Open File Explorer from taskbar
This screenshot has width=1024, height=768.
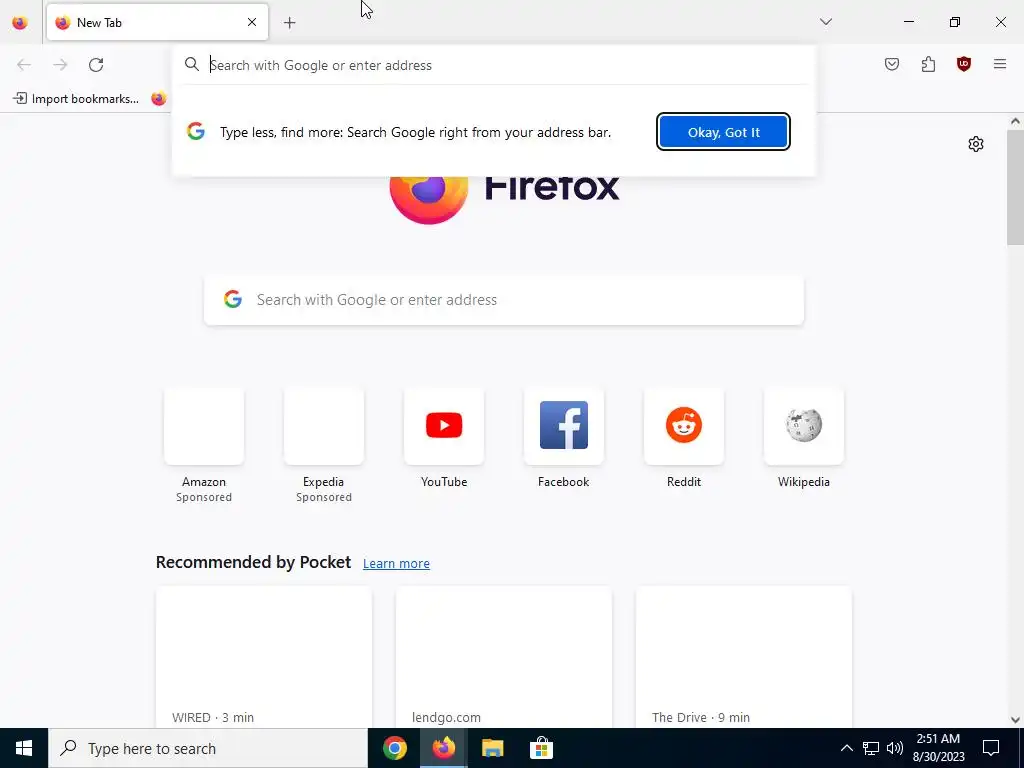pyautogui.click(x=492, y=748)
